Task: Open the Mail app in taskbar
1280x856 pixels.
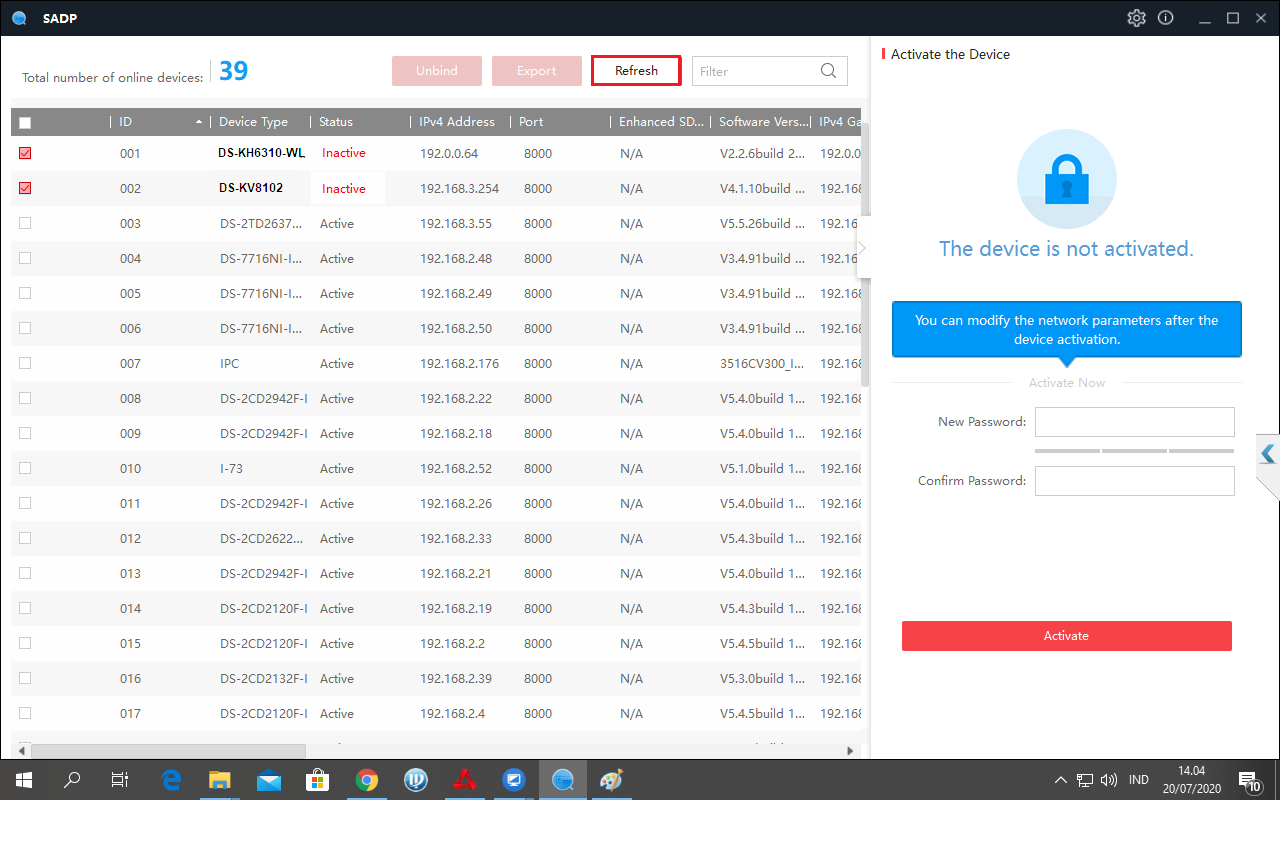Action: click(x=269, y=781)
